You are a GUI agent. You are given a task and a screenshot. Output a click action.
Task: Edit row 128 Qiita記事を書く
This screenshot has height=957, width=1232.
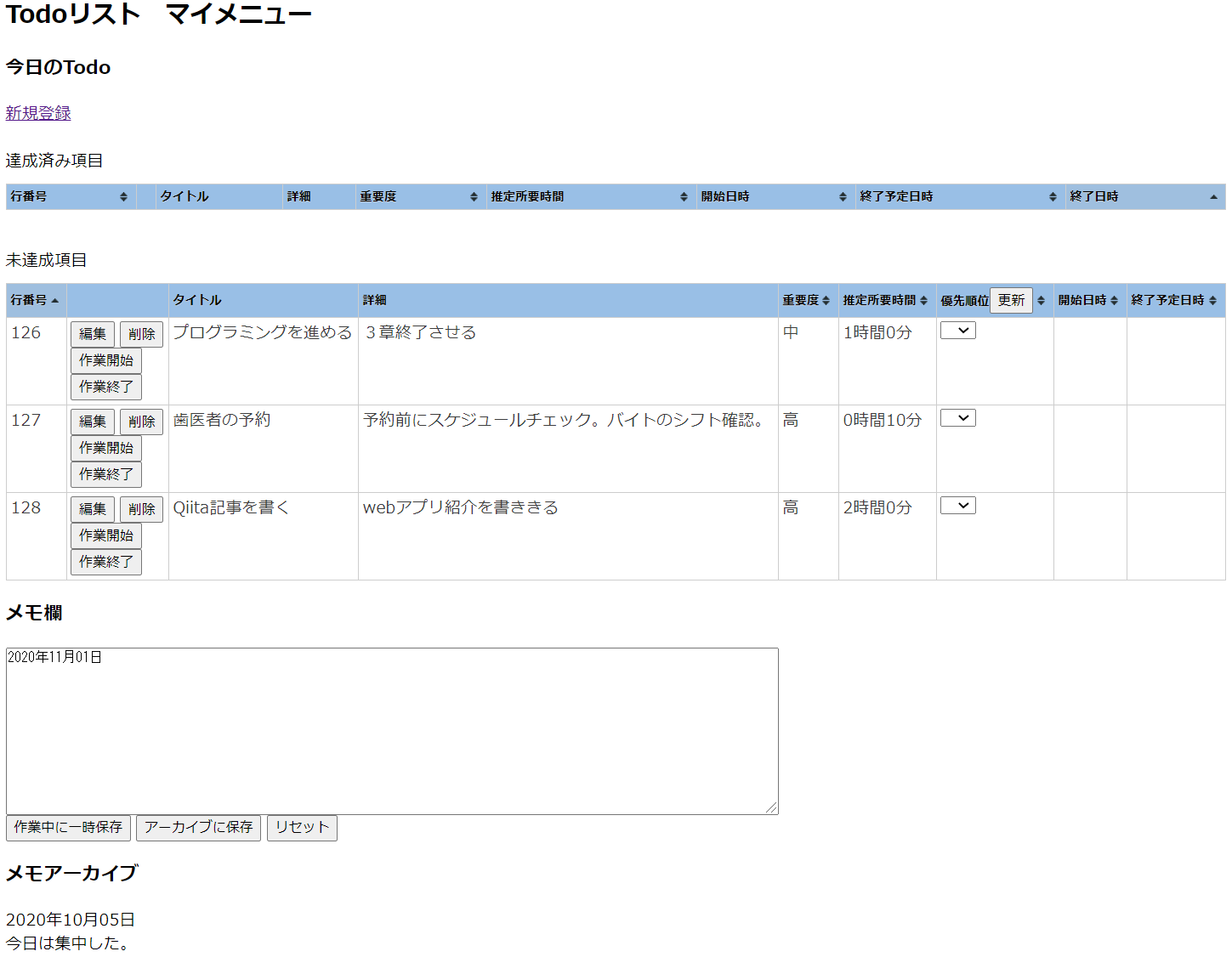point(93,509)
